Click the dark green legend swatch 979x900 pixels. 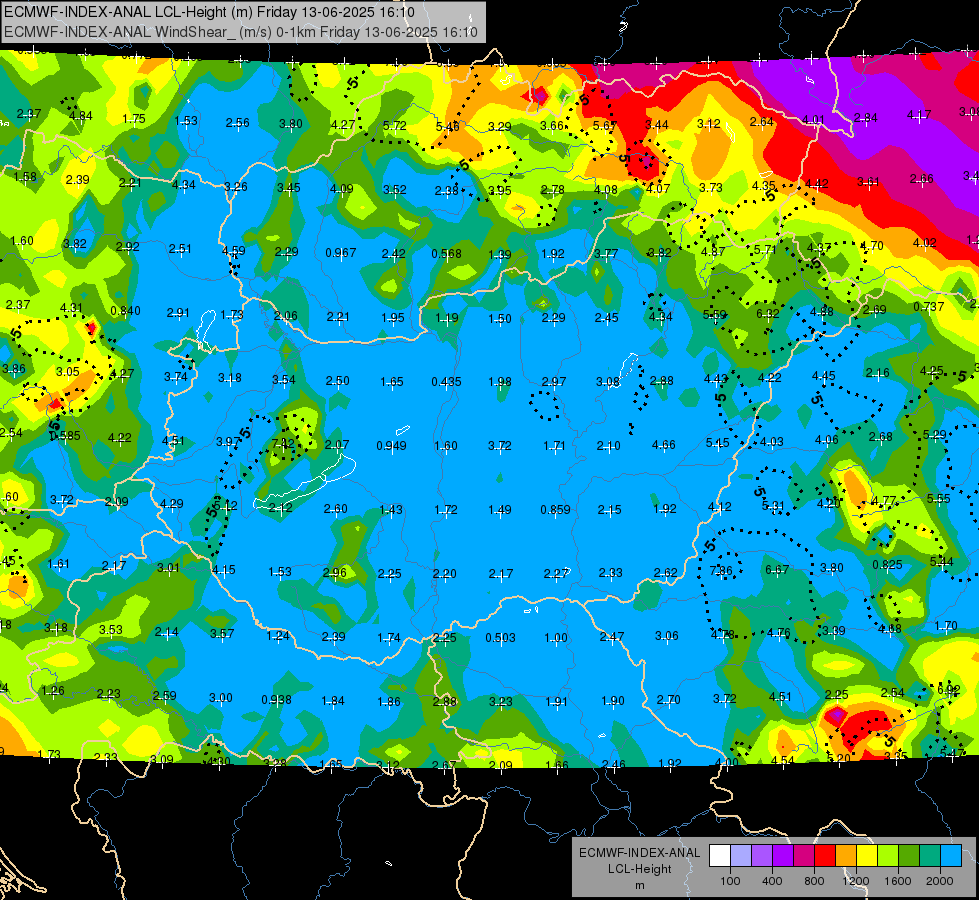click(908, 856)
